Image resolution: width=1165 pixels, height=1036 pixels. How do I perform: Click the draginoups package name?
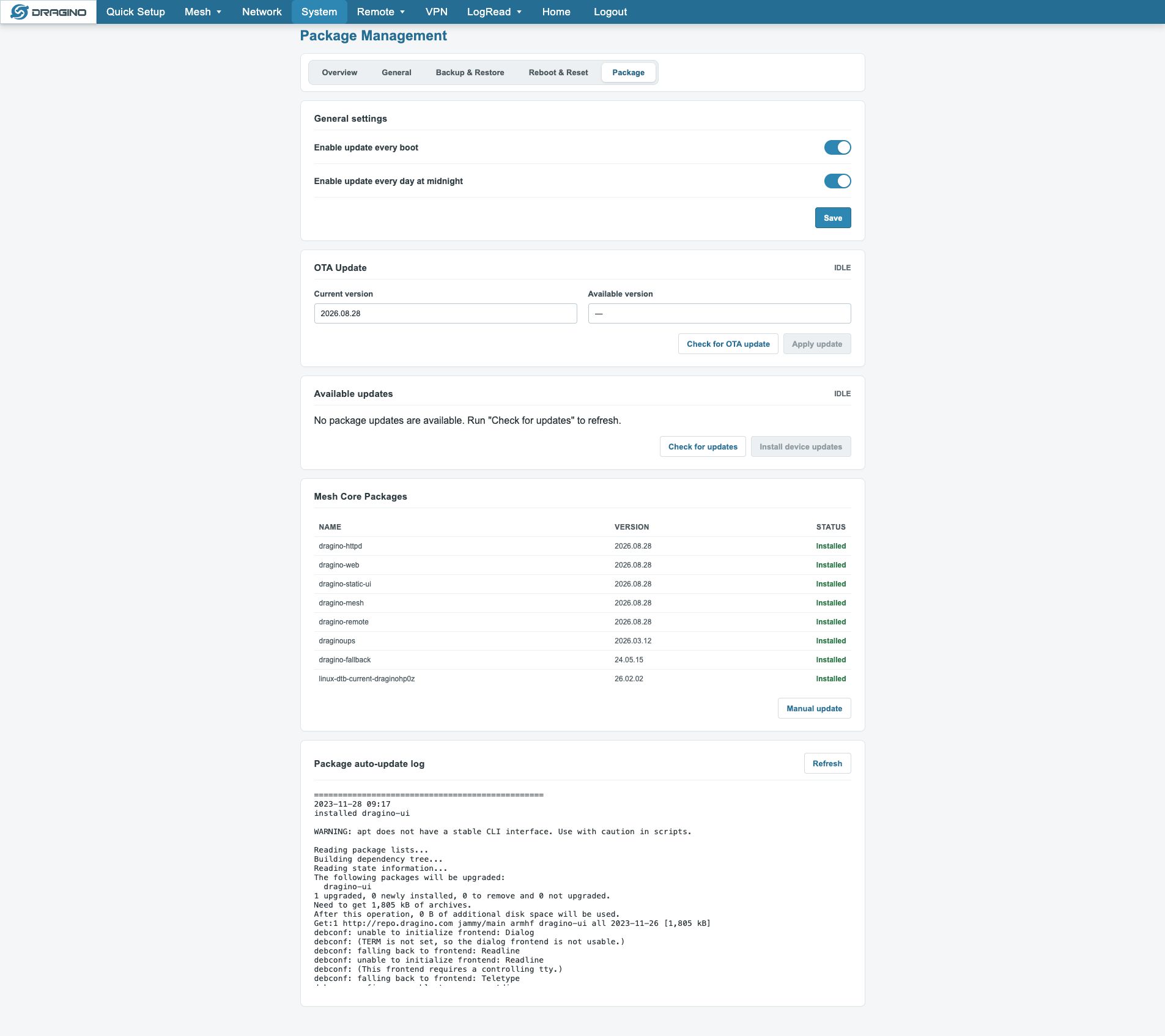coord(337,641)
